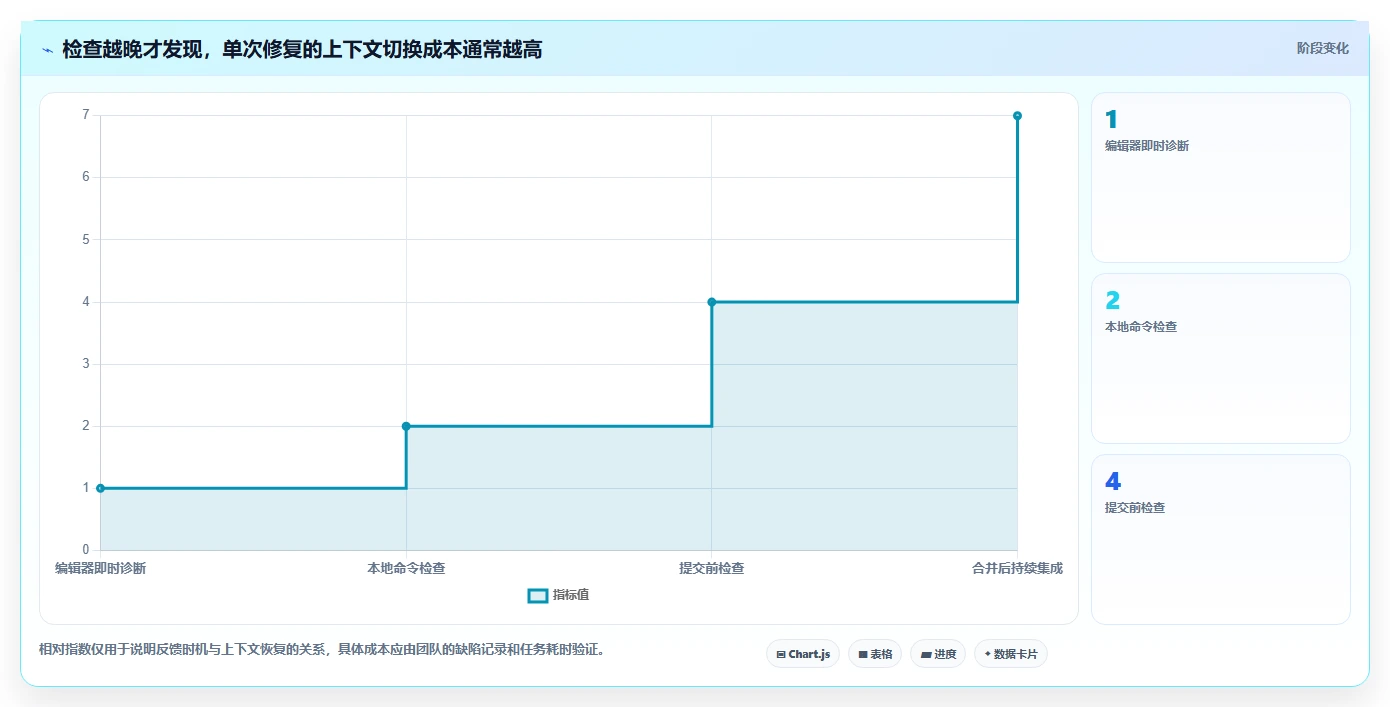Screen dimensions: 1390x707
Task: Click the data point at value 4 for 提交前检查
Action: click(x=712, y=302)
